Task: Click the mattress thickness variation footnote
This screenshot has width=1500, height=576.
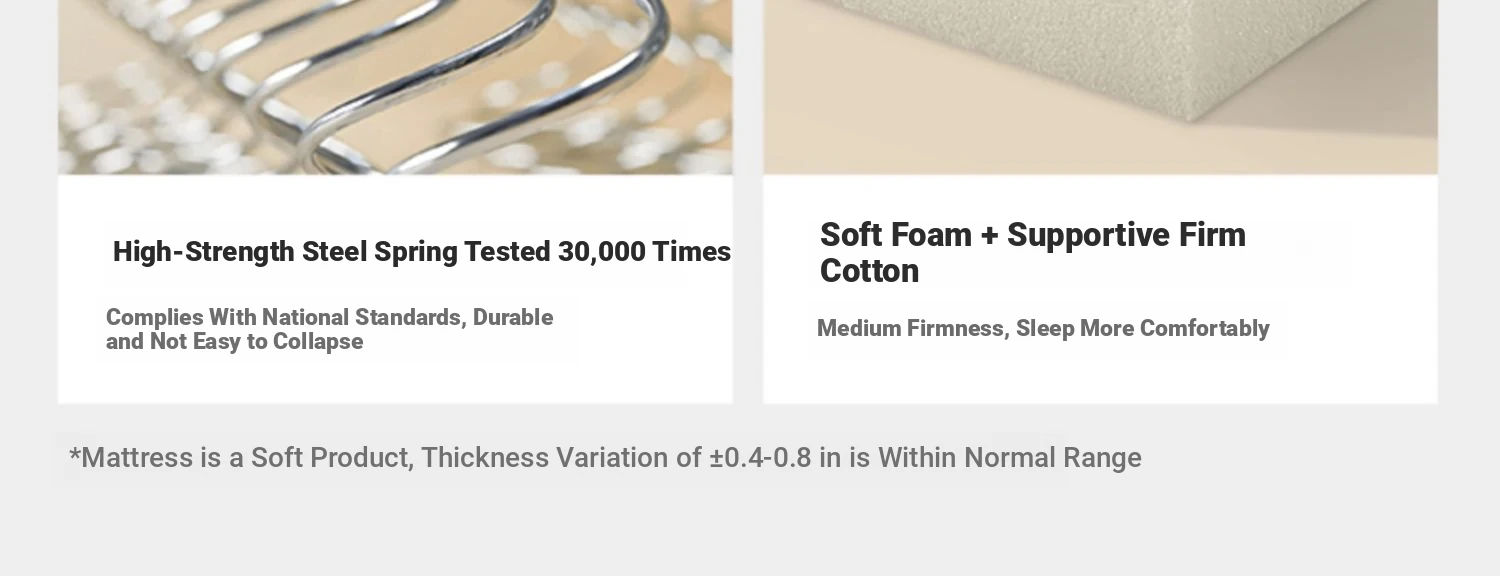Action: [605, 458]
